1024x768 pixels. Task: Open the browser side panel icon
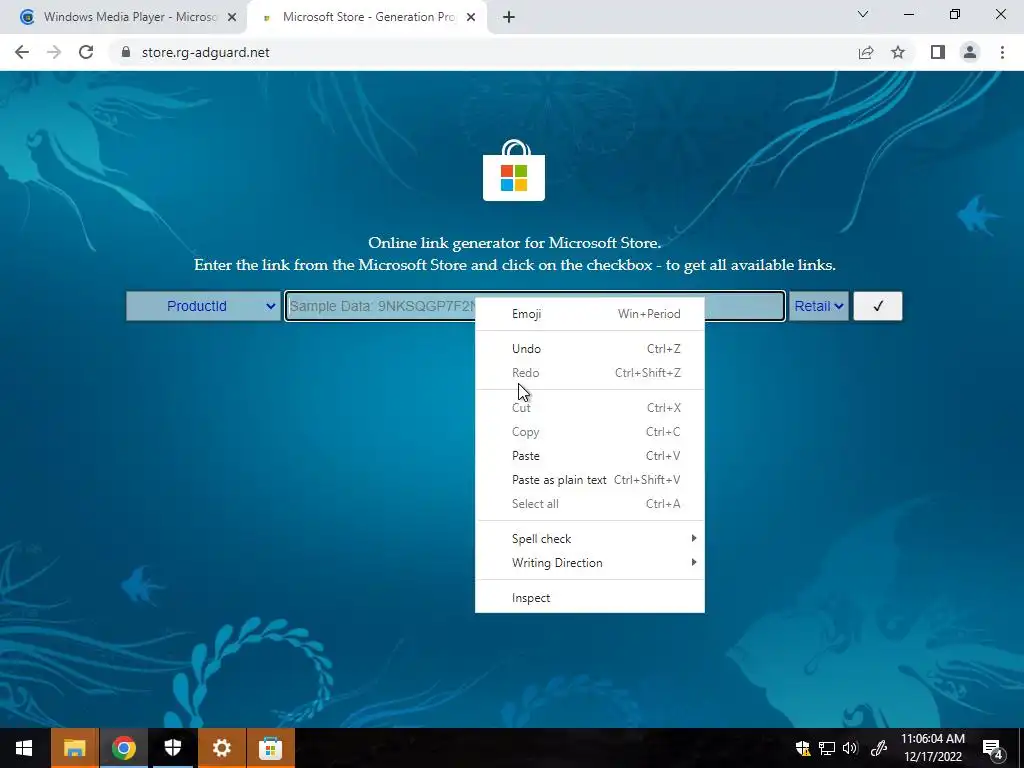938,52
